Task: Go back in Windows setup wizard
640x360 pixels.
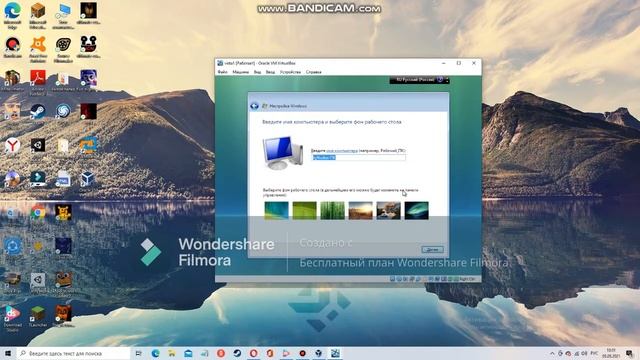Action: pyautogui.click(x=254, y=106)
